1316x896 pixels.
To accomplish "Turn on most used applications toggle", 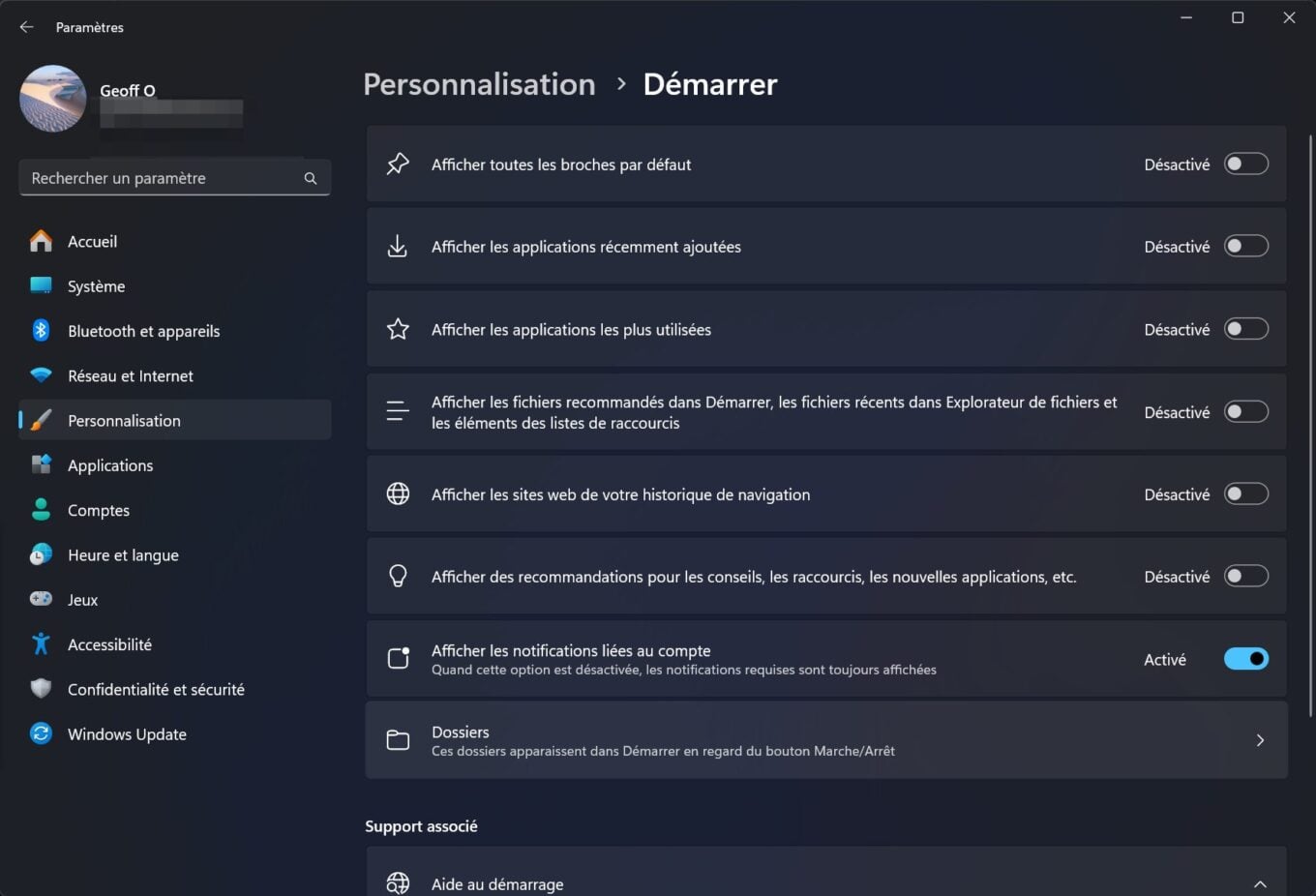I will click(1245, 329).
